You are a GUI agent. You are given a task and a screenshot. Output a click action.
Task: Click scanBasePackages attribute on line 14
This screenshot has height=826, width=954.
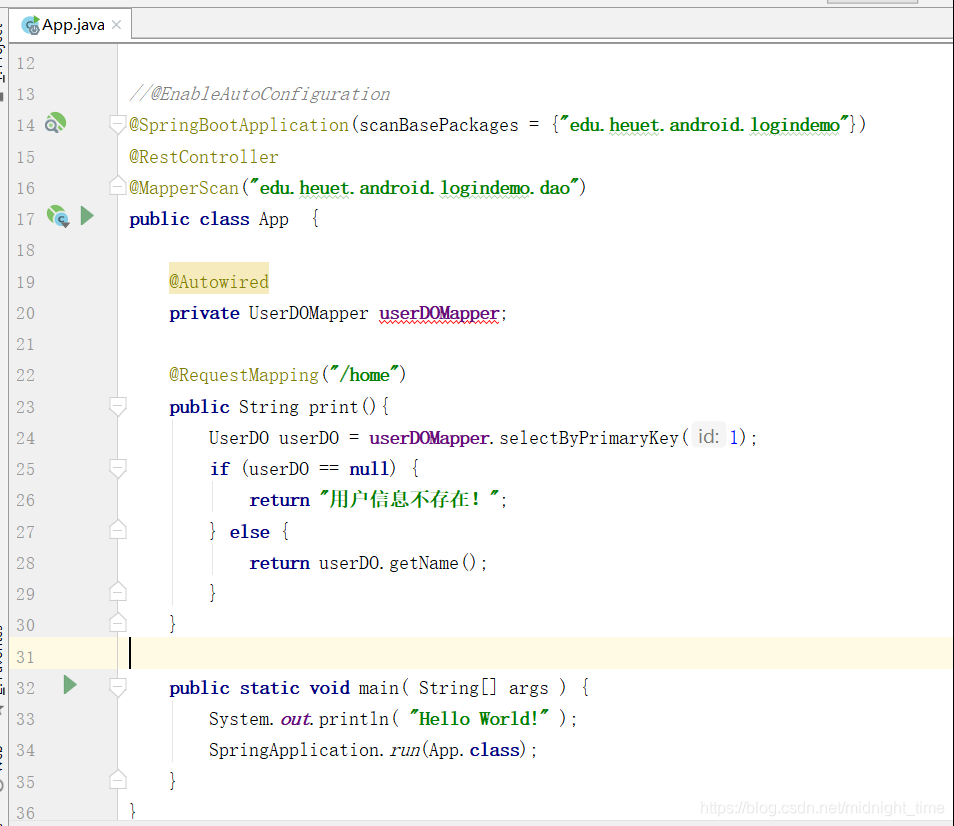point(439,125)
